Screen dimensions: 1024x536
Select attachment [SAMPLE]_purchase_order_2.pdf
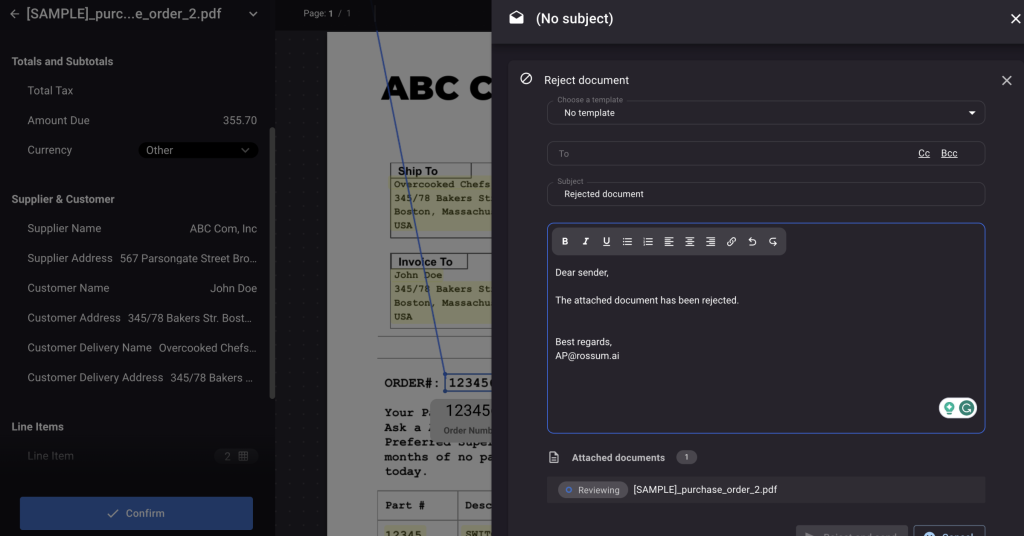705,490
